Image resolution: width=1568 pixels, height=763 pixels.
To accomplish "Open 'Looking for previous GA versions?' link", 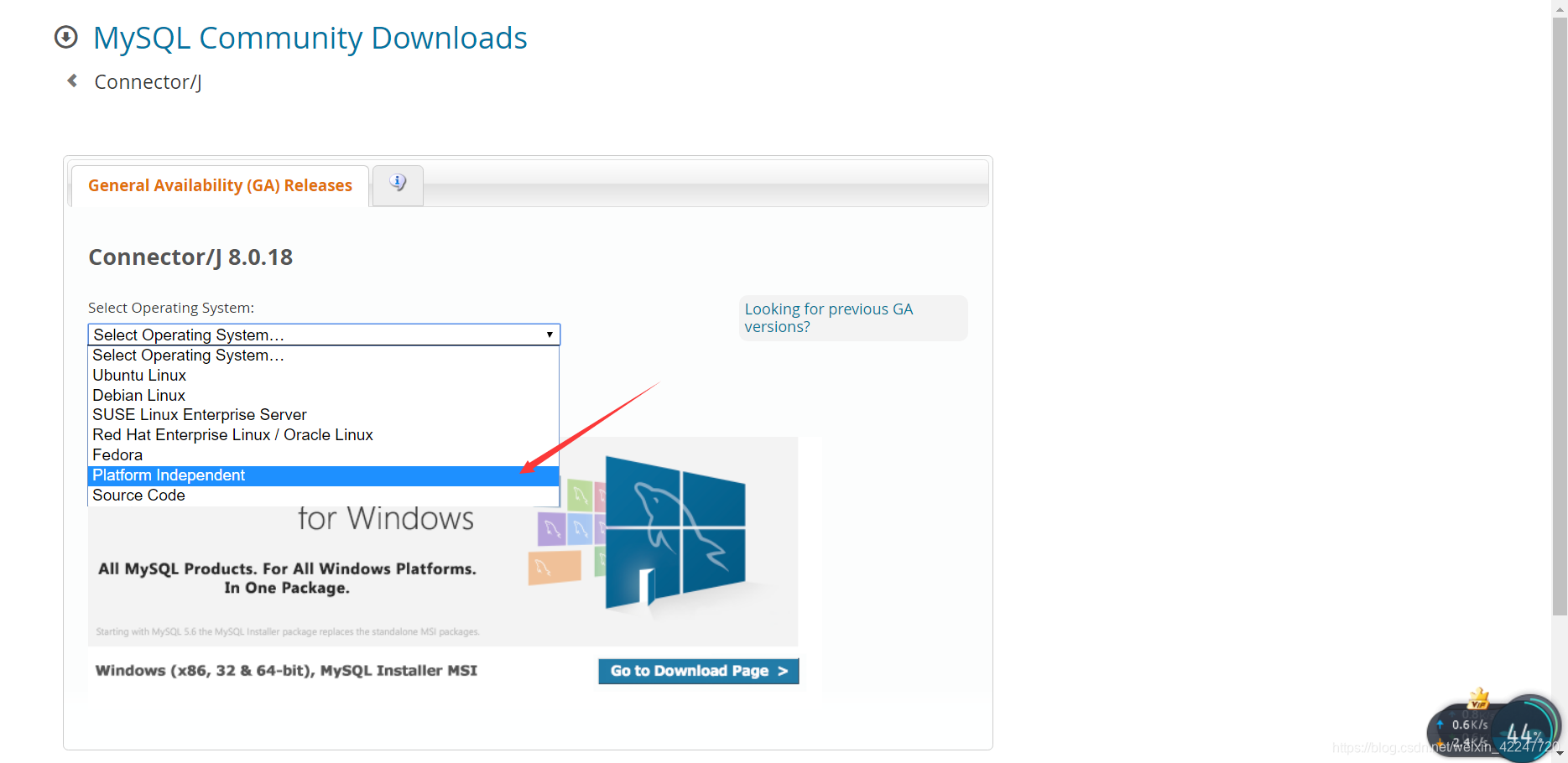I will click(828, 318).
